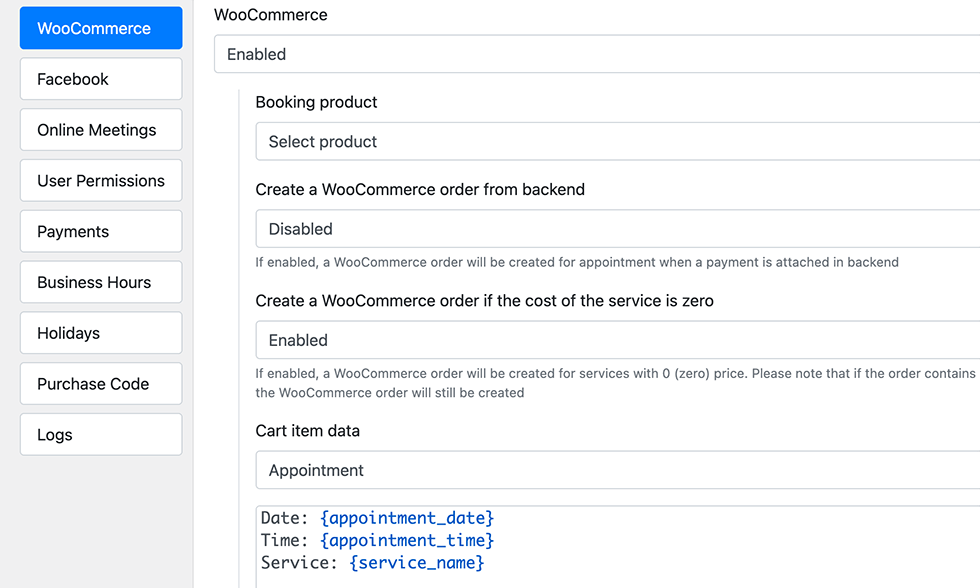View the Holidays configuration

point(100,333)
